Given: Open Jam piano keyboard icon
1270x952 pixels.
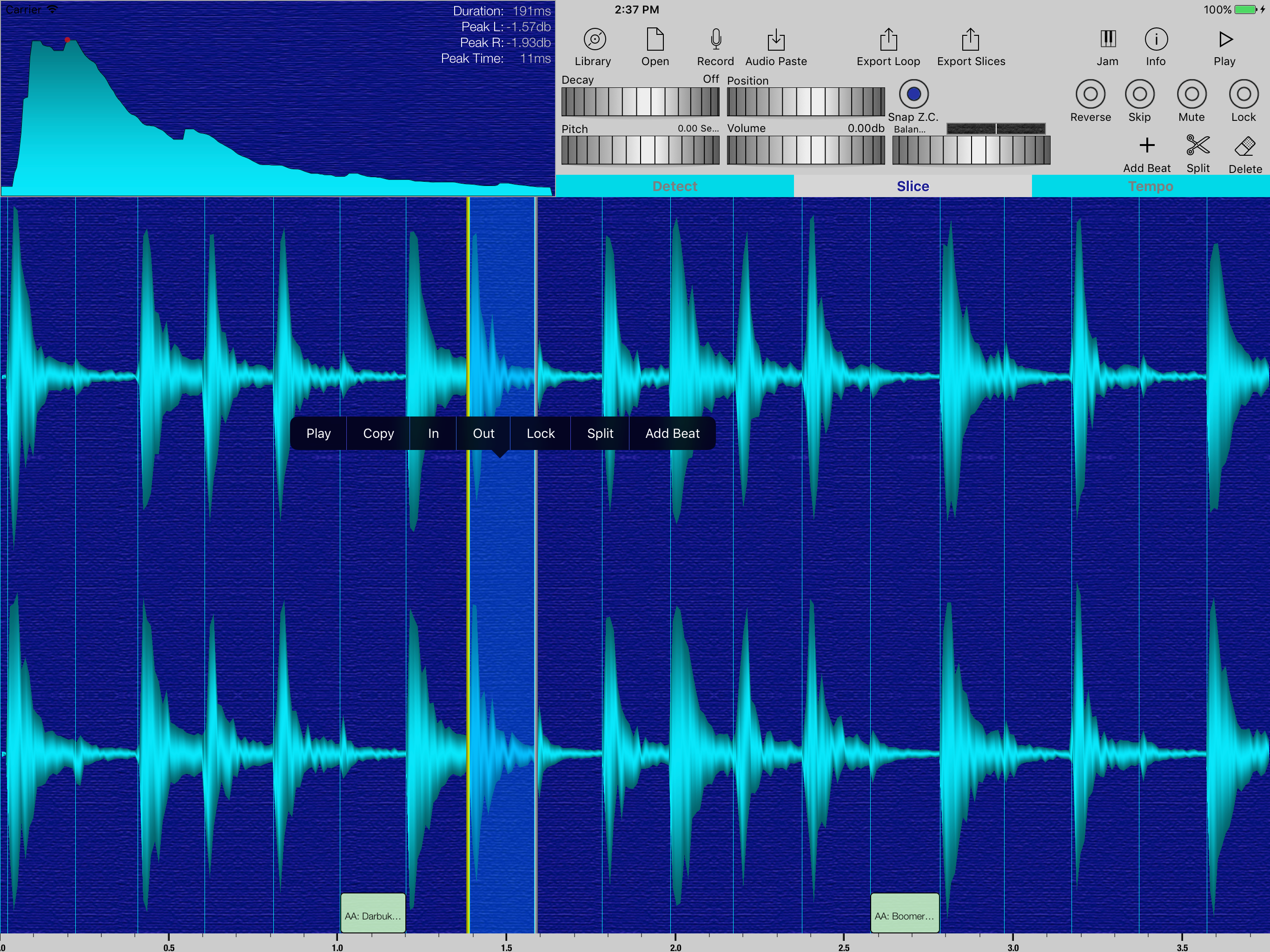Looking at the screenshot, I should (1107, 40).
